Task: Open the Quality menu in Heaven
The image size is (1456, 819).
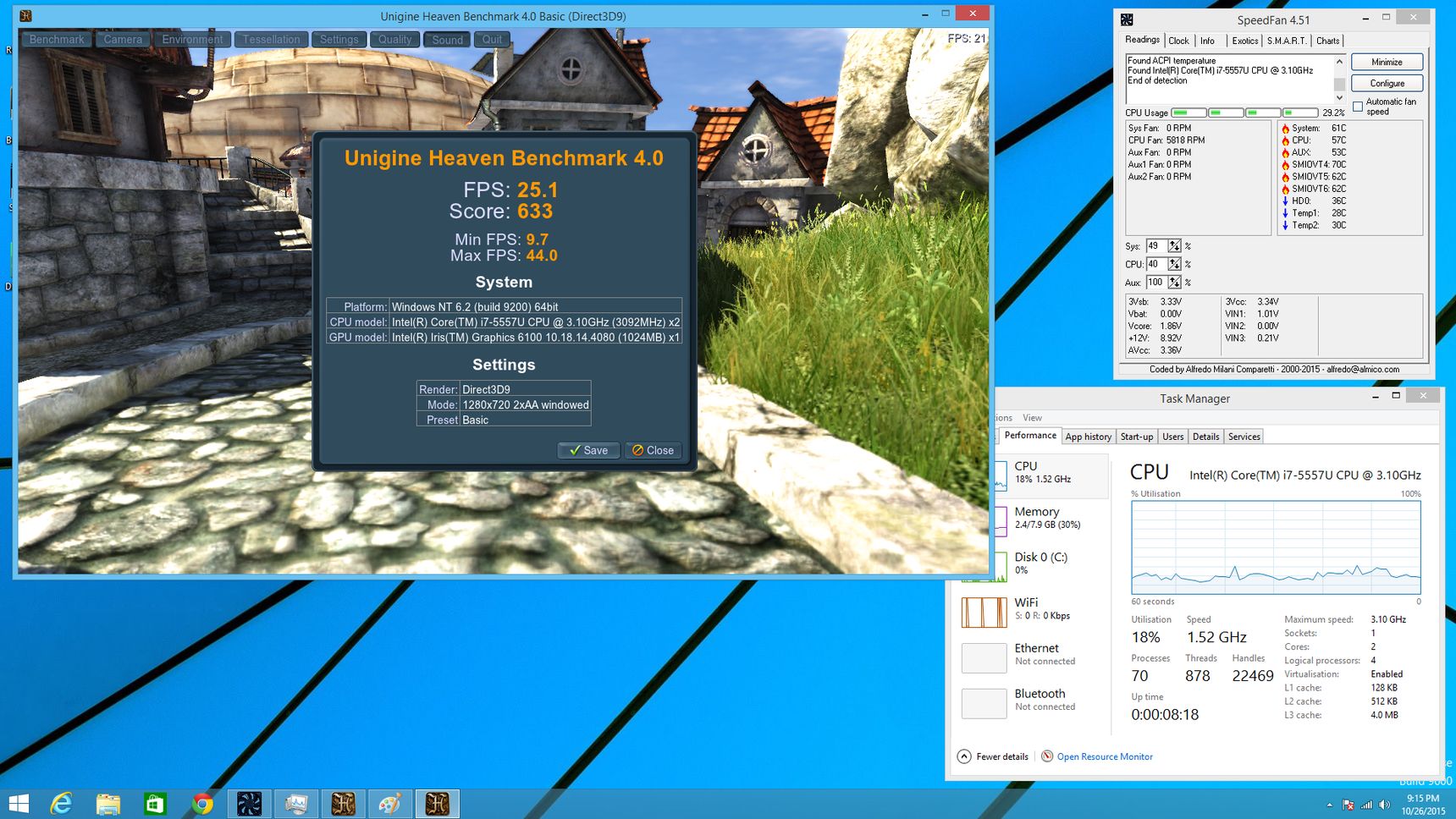Action: click(x=394, y=39)
